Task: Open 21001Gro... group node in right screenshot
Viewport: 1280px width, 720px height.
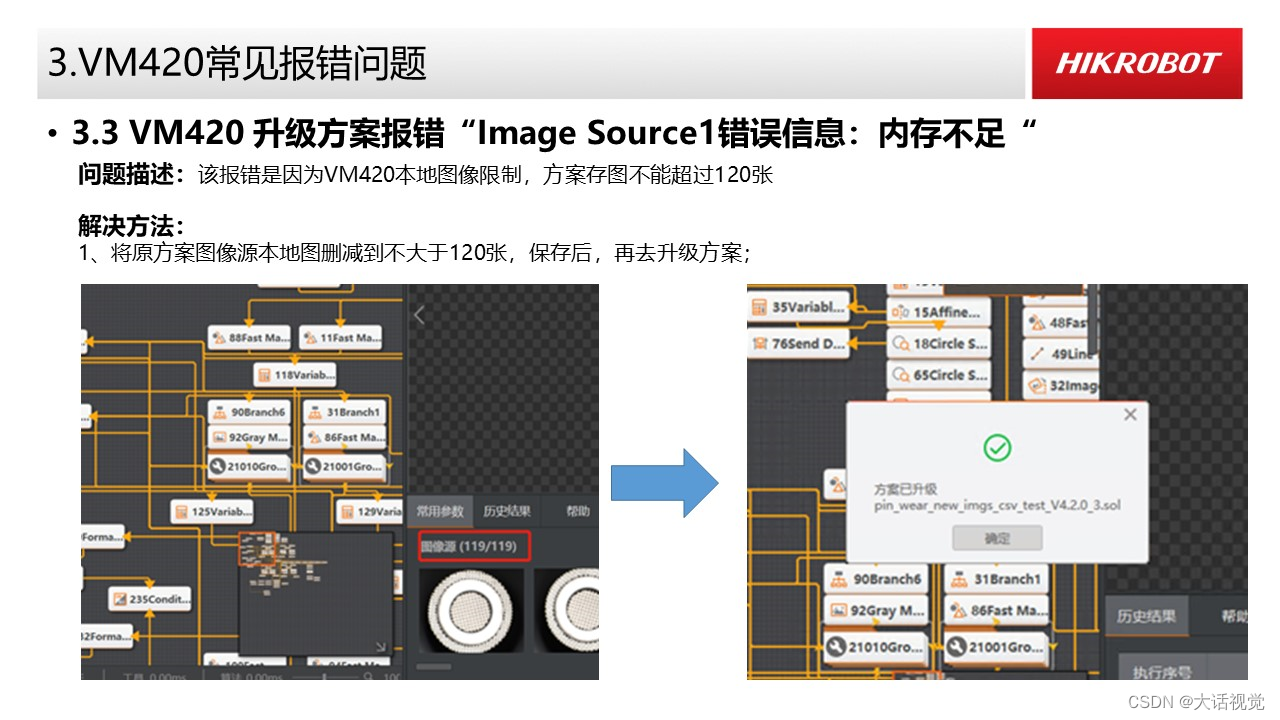Action: point(997,647)
